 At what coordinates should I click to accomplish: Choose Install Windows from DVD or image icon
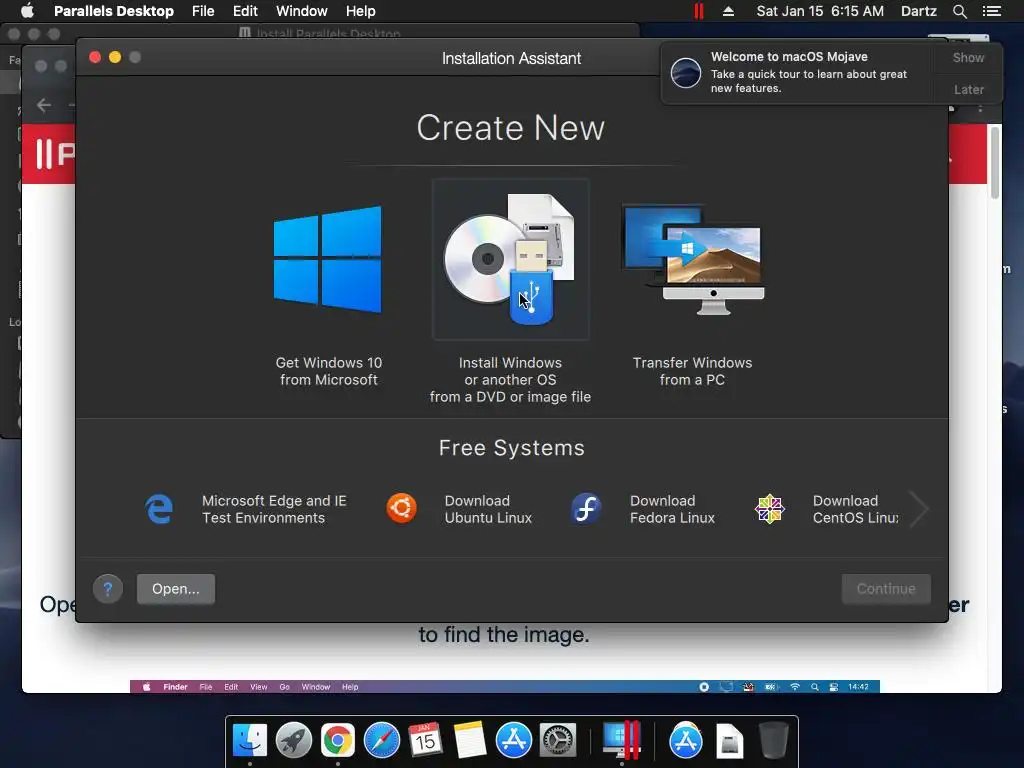click(510, 259)
